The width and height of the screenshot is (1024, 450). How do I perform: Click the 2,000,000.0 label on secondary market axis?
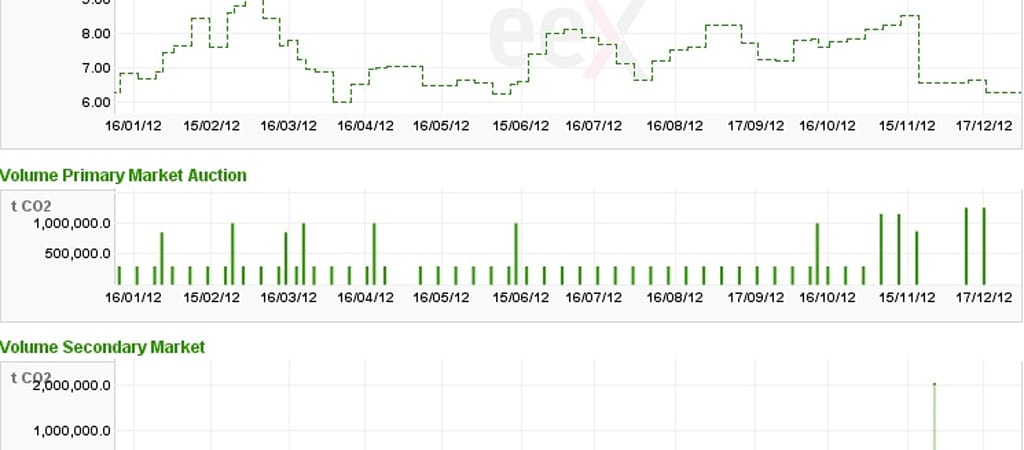coord(72,386)
